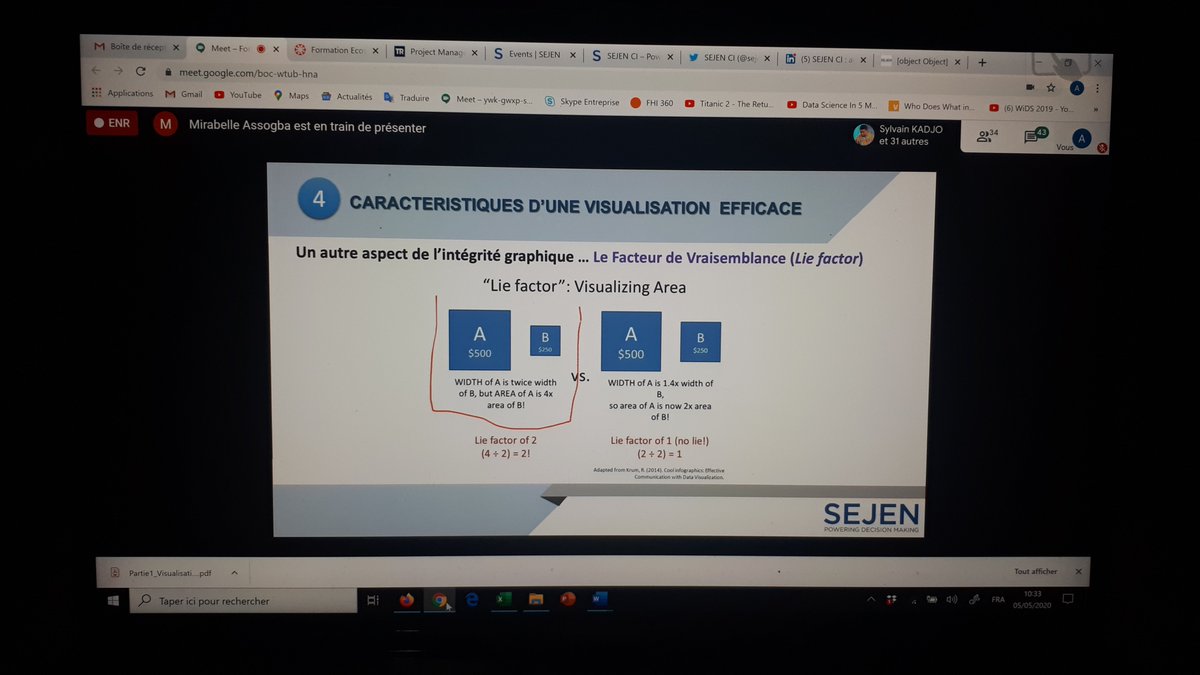Click Sylvain KADJO participant thumbnail
The image size is (1200, 675).
point(864,134)
